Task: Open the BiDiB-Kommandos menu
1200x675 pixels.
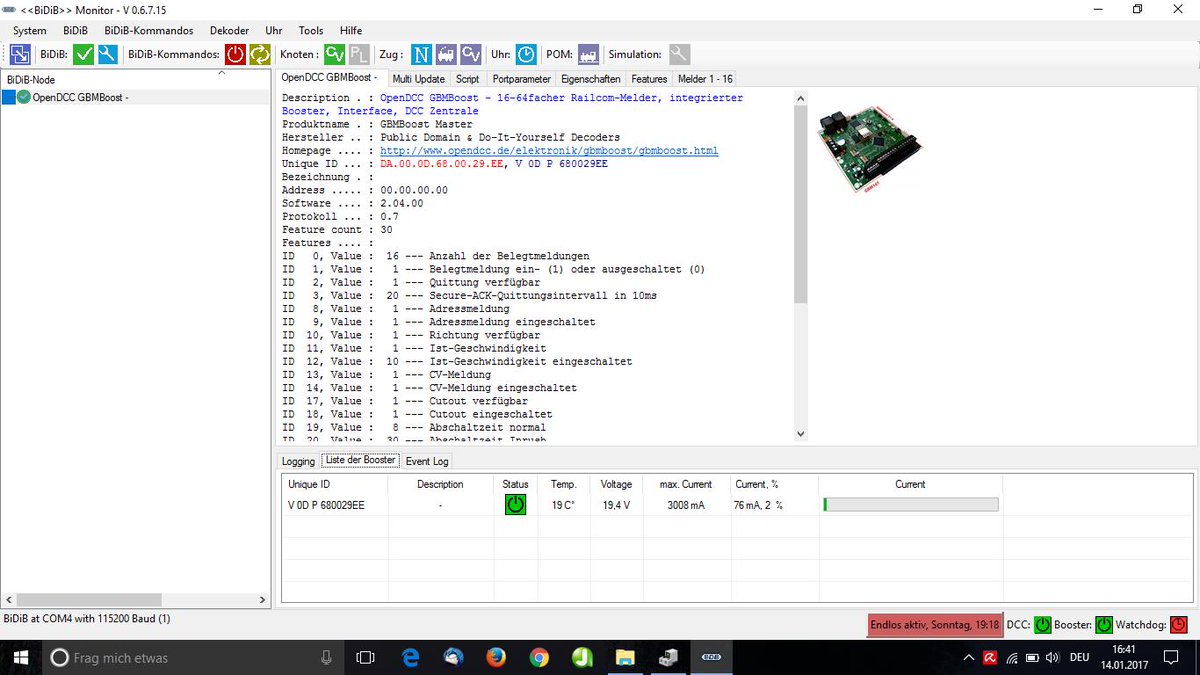Action: tap(149, 31)
